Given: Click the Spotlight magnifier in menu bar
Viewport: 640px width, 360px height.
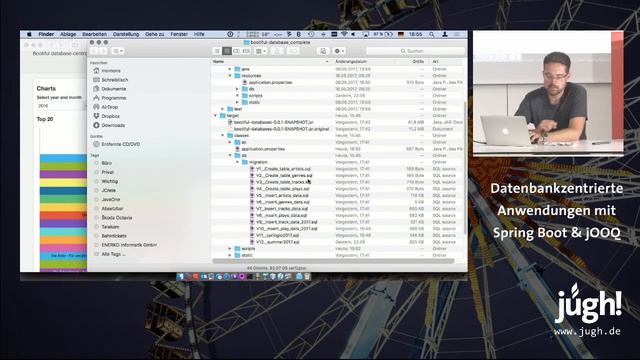Looking at the screenshot, I should tap(431, 34).
